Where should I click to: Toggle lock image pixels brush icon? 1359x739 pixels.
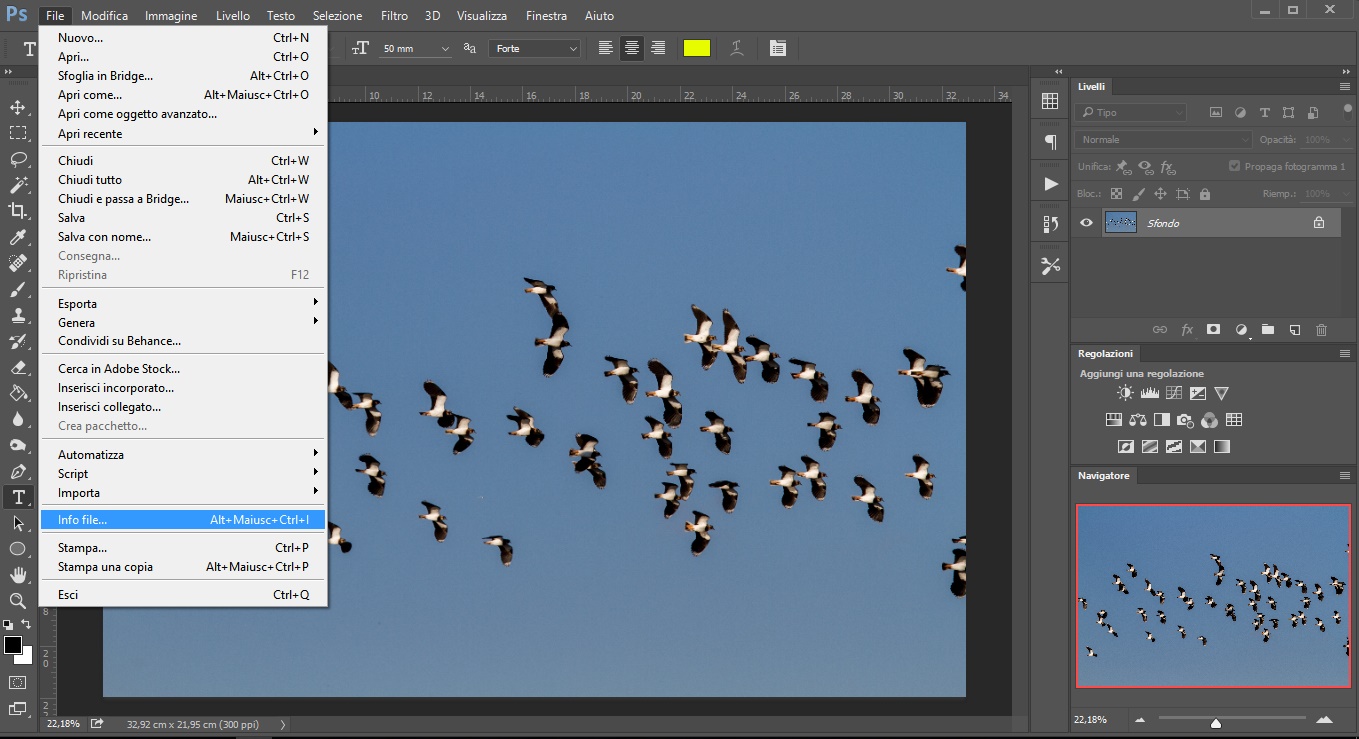1138,194
